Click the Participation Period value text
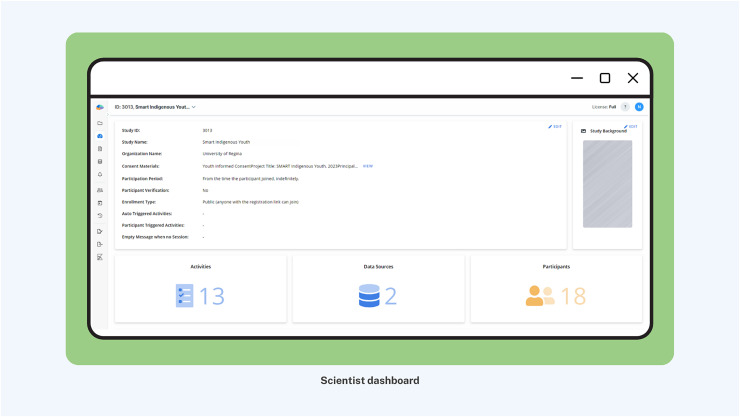This screenshot has width=740, height=417. point(251,179)
